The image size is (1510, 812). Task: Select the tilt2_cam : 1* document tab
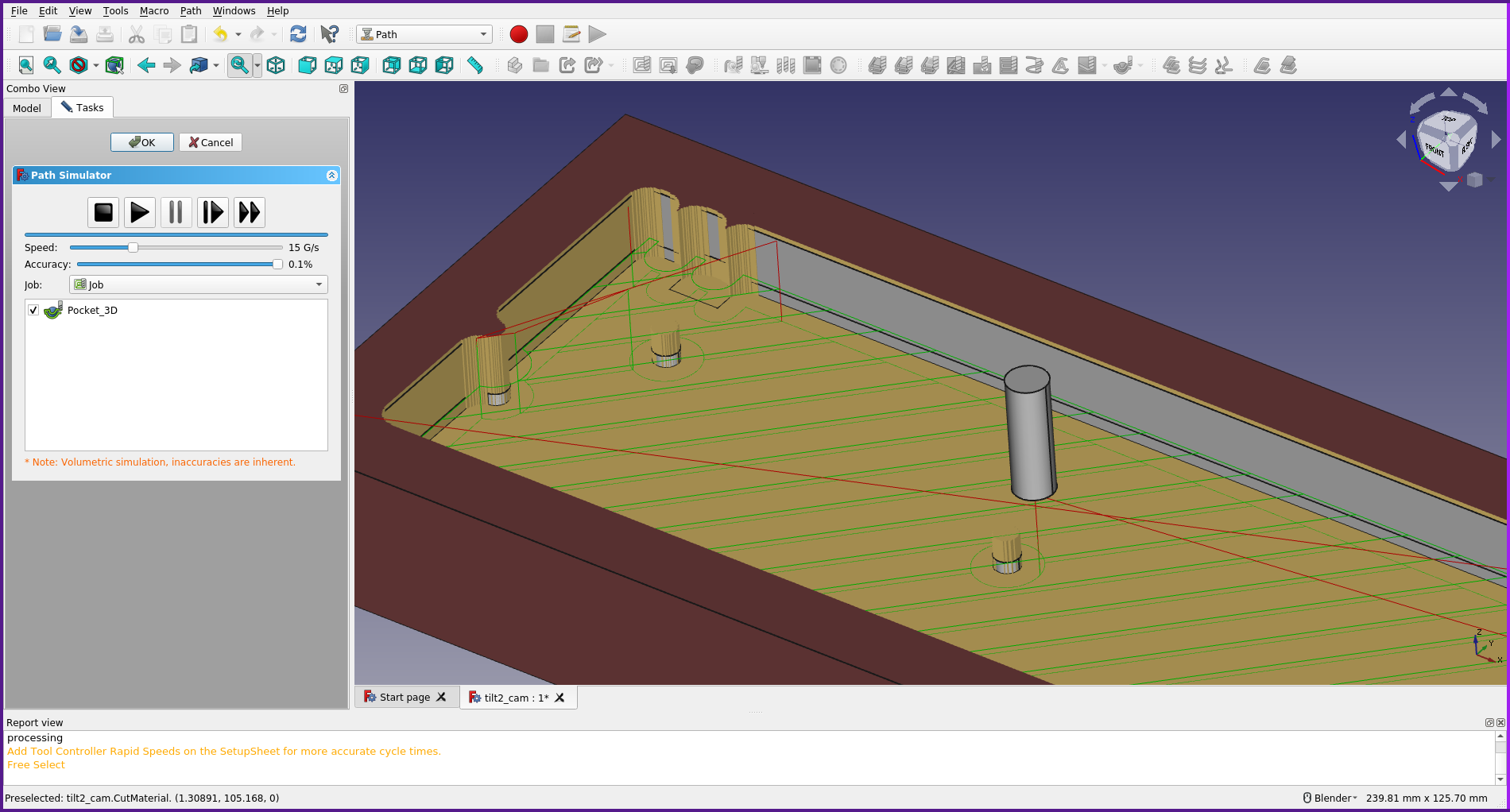[517, 698]
